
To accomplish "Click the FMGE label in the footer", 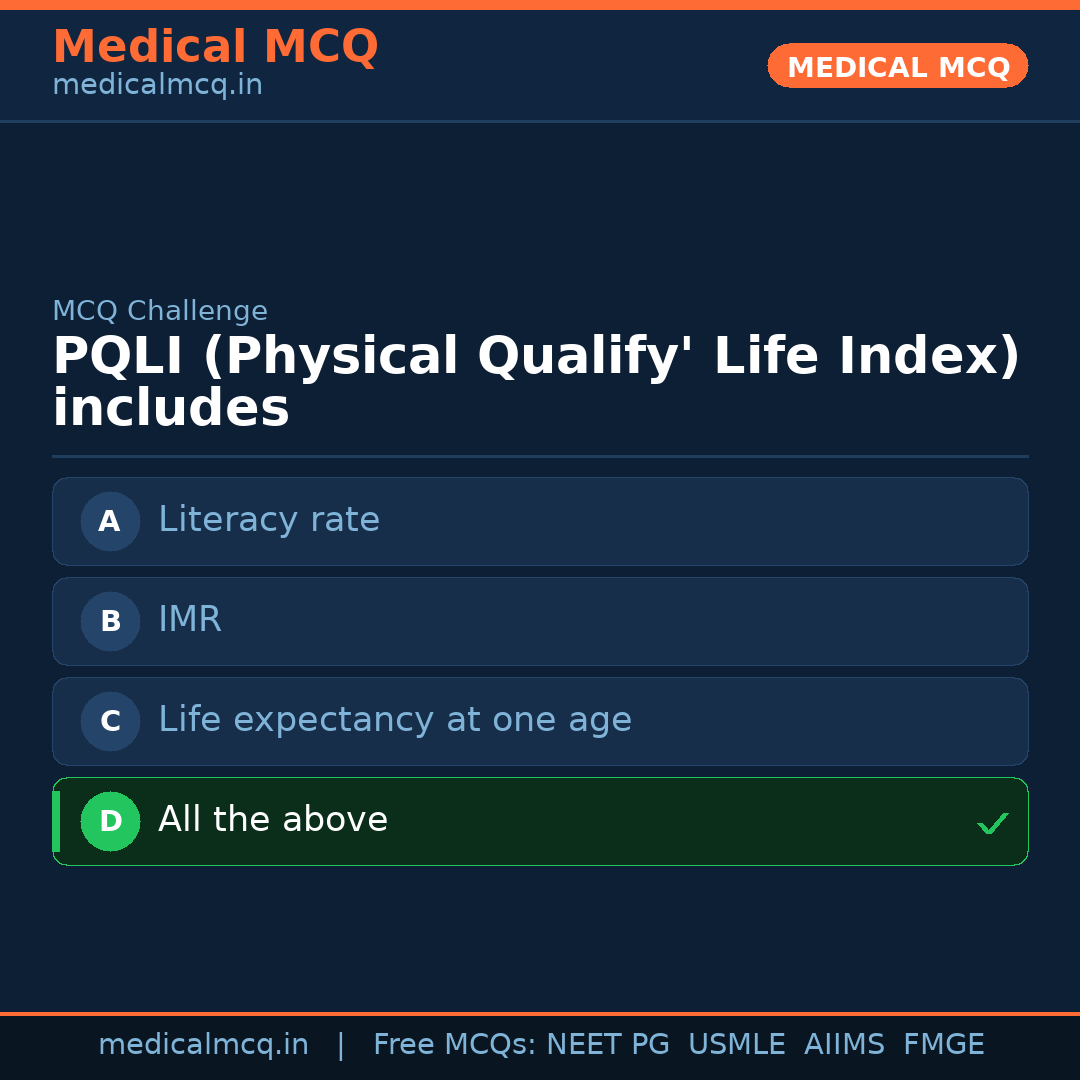I will (x=943, y=1044).
